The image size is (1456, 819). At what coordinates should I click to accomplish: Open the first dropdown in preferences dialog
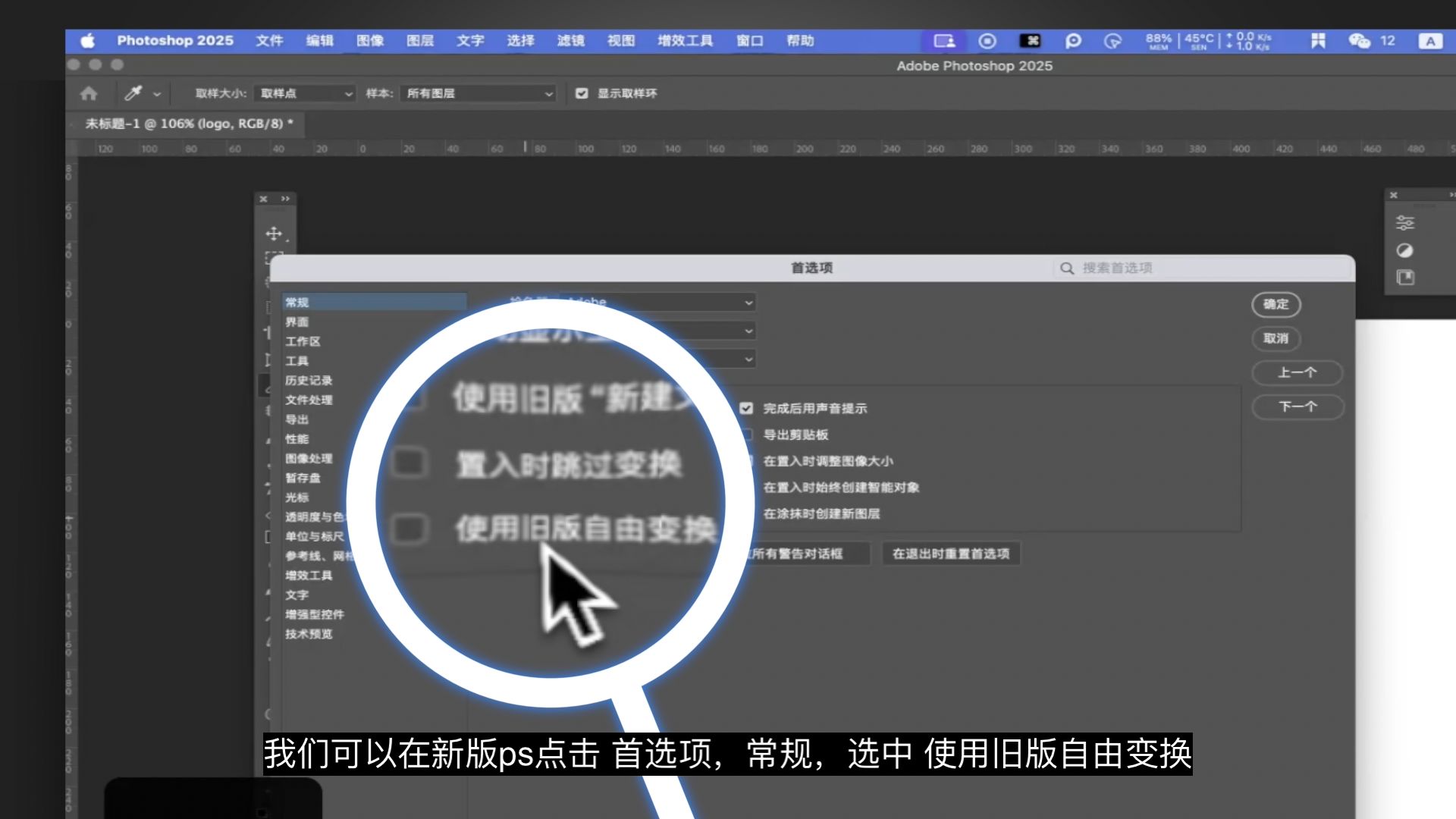click(x=657, y=303)
